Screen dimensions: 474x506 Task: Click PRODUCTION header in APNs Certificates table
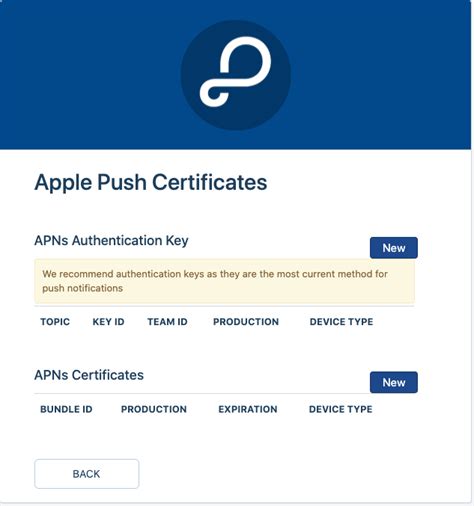point(154,409)
